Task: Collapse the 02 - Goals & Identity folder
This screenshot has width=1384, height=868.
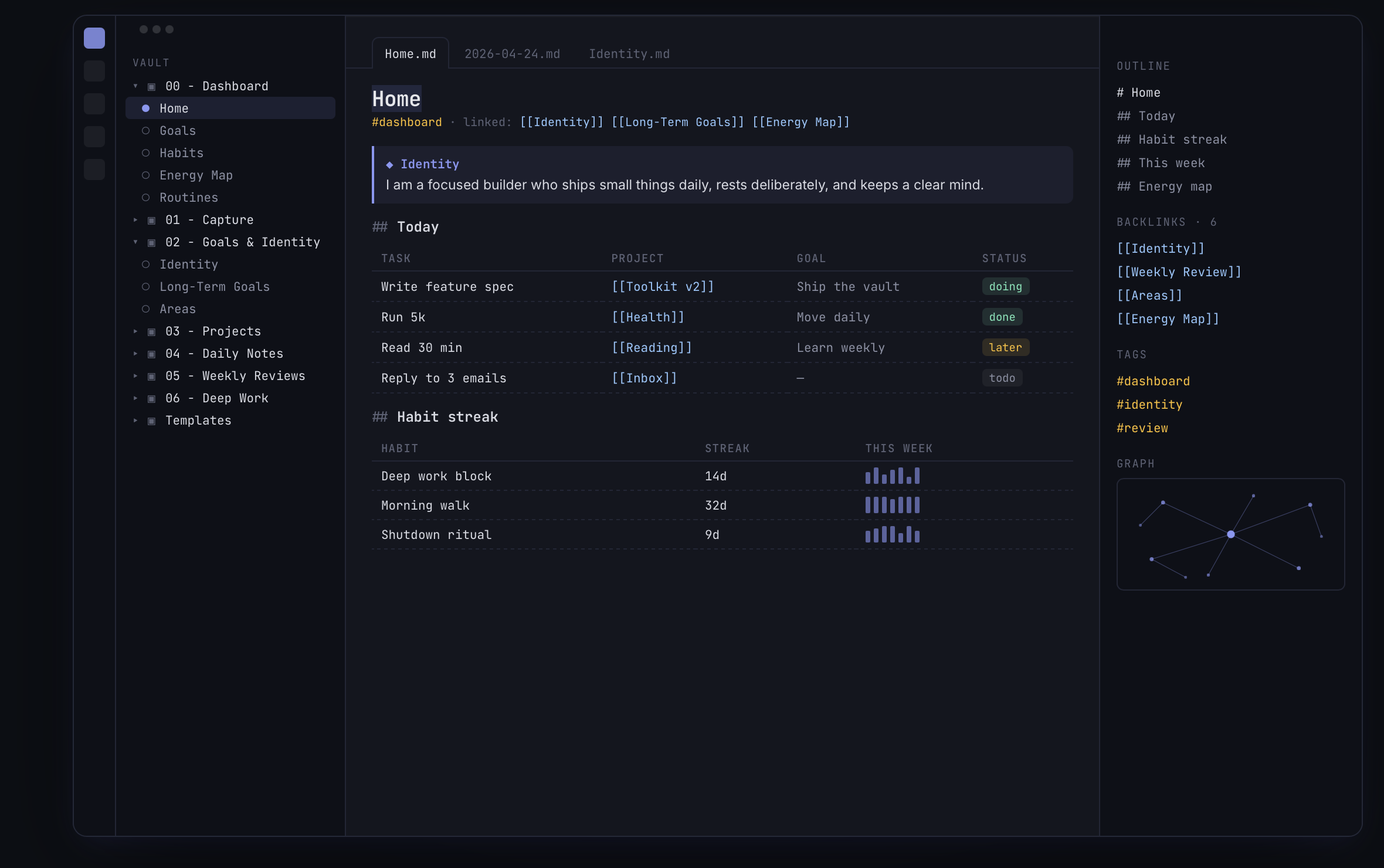Action: pos(135,242)
